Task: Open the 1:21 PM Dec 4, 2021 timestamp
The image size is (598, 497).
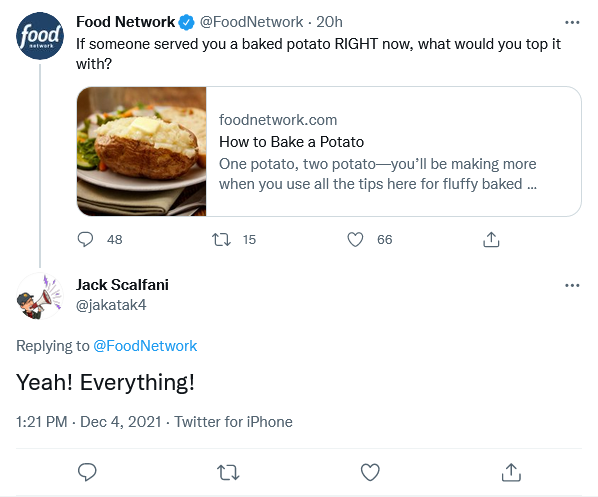Action: tap(88, 422)
